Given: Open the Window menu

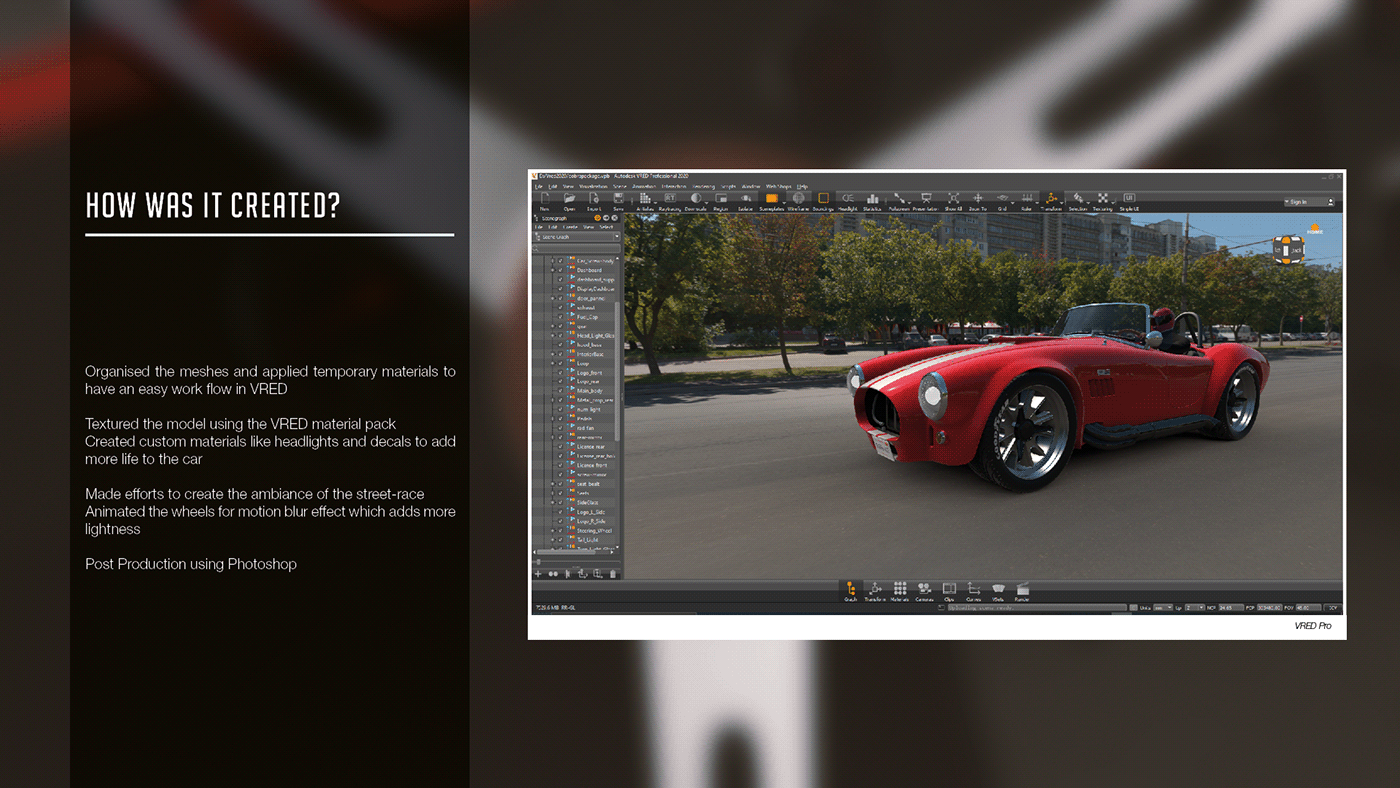Looking at the screenshot, I should click(750, 186).
